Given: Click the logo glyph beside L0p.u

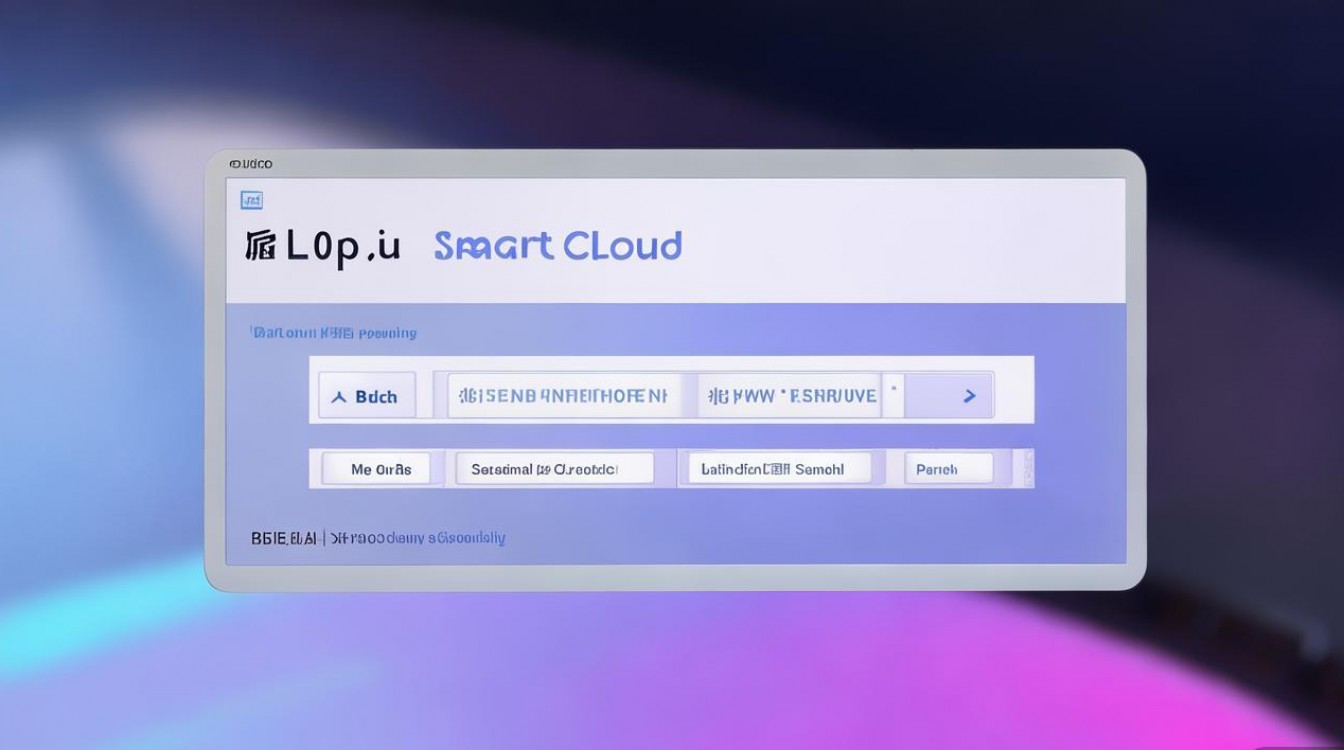Looking at the screenshot, I should [x=260, y=246].
